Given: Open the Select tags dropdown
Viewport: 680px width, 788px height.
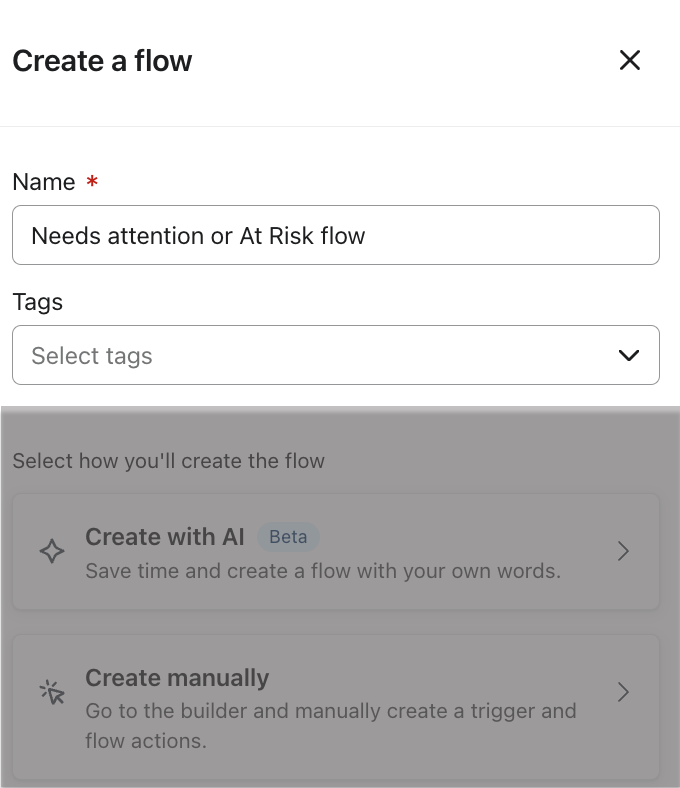Looking at the screenshot, I should [x=335, y=355].
